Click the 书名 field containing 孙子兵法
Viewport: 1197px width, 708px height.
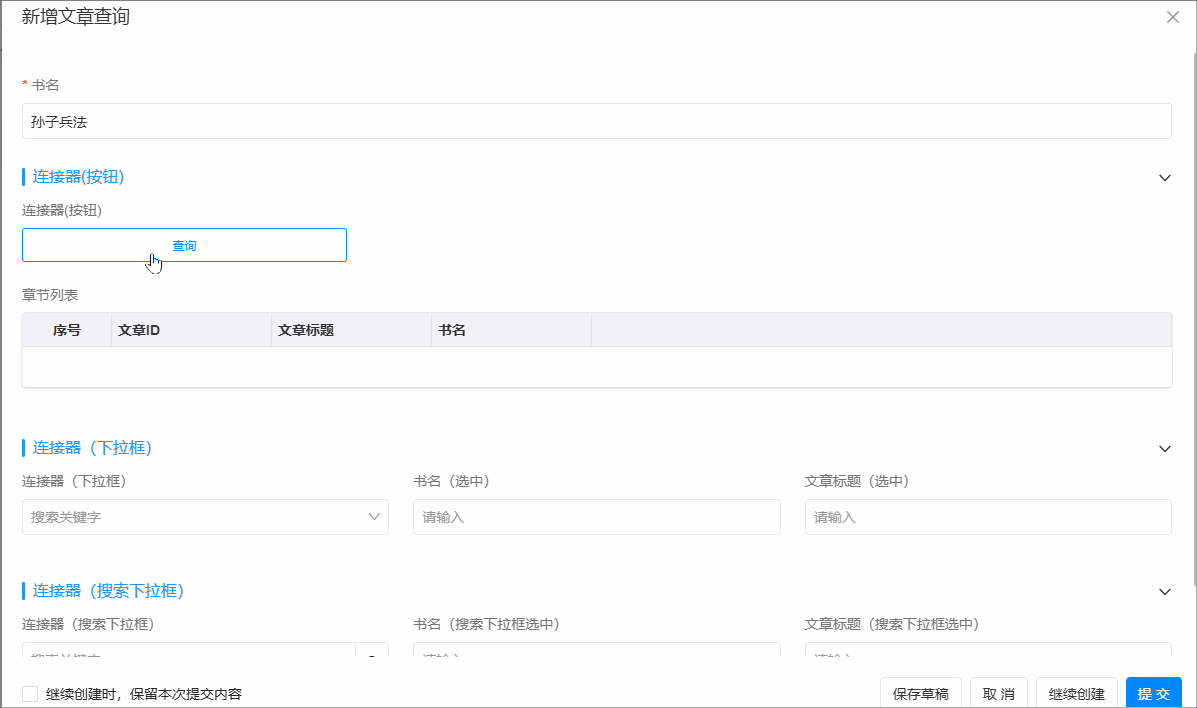(x=596, y=121)
